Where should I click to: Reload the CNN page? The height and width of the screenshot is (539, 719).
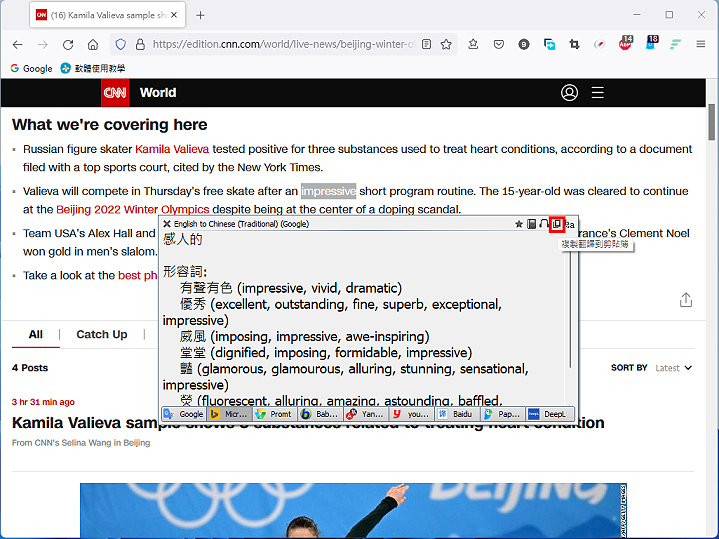[x=68, y=44]
